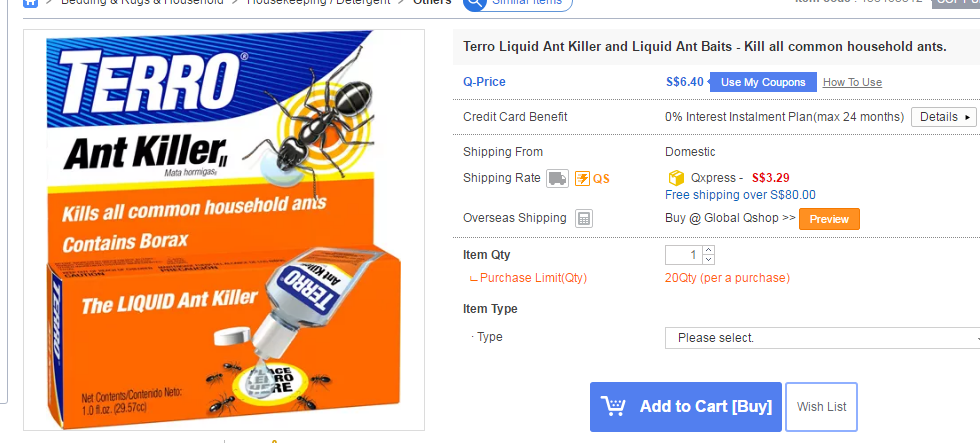This screenshot has height=443, width=980.
Task: Increase item quantity with up arrow
Action: (x=709, y=250)
